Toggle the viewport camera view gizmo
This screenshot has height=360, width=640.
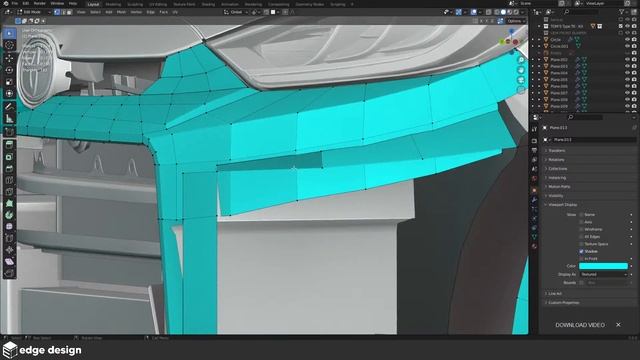pyautogui.click(x=521, y=80)
